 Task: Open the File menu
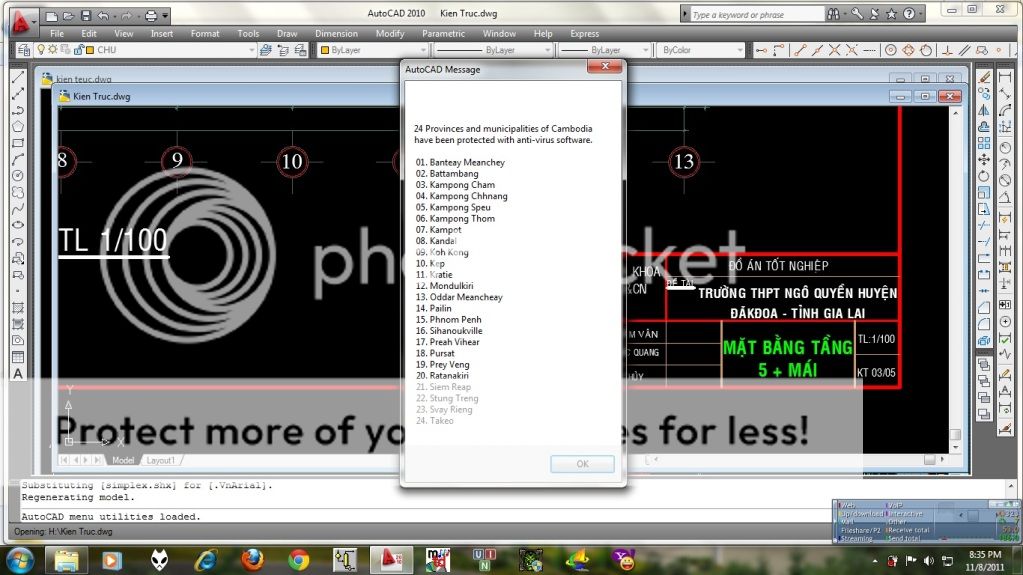(x=57, y=33)
